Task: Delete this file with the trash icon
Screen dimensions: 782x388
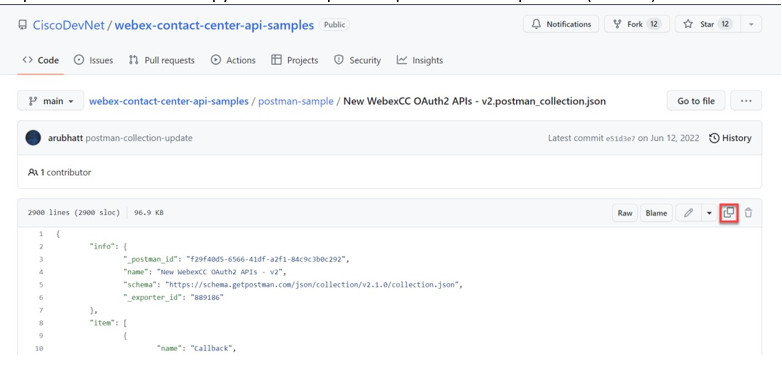Action: (x=748, y=213)
